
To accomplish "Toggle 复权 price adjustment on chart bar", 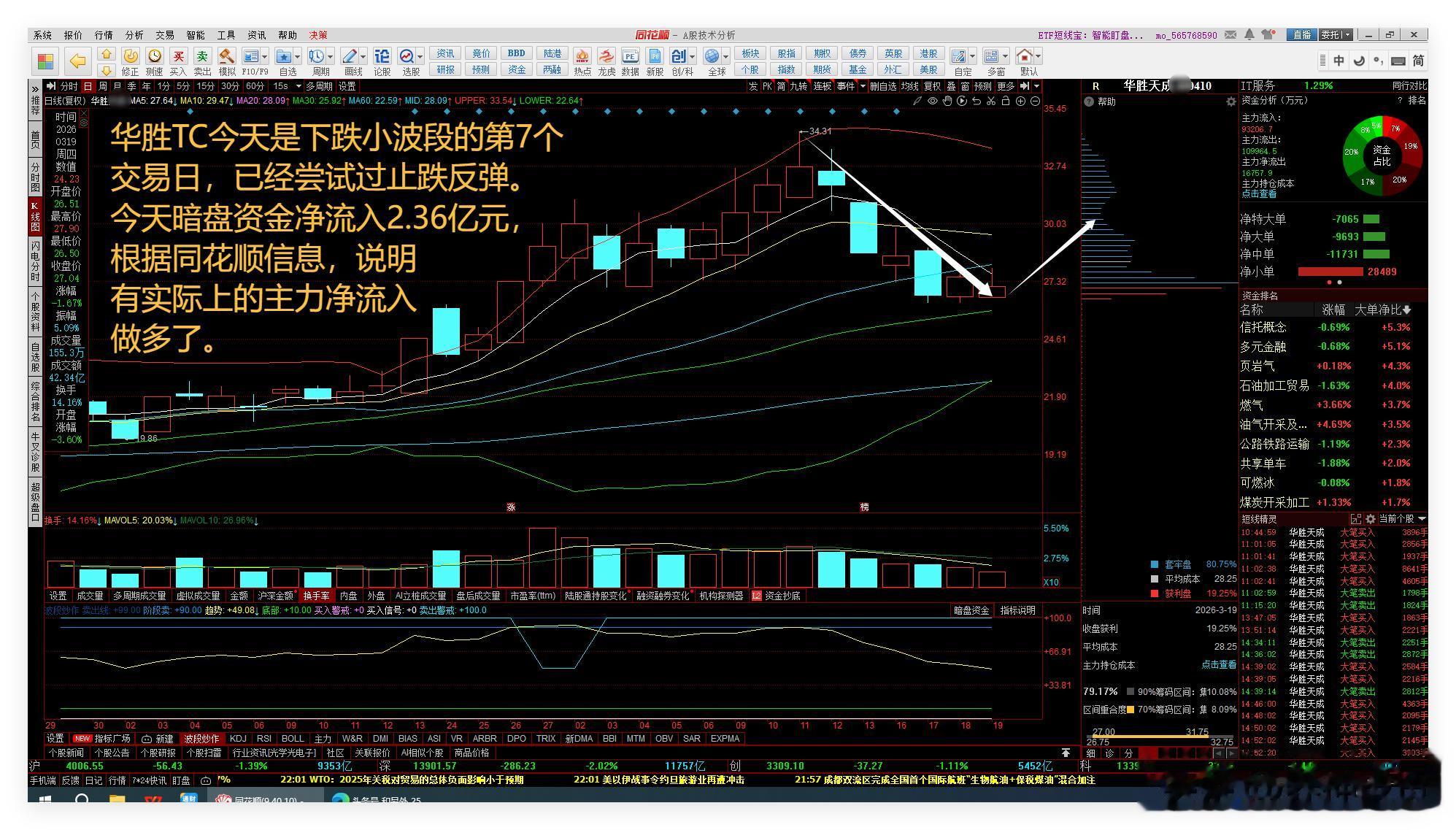I will pos(932,86).
